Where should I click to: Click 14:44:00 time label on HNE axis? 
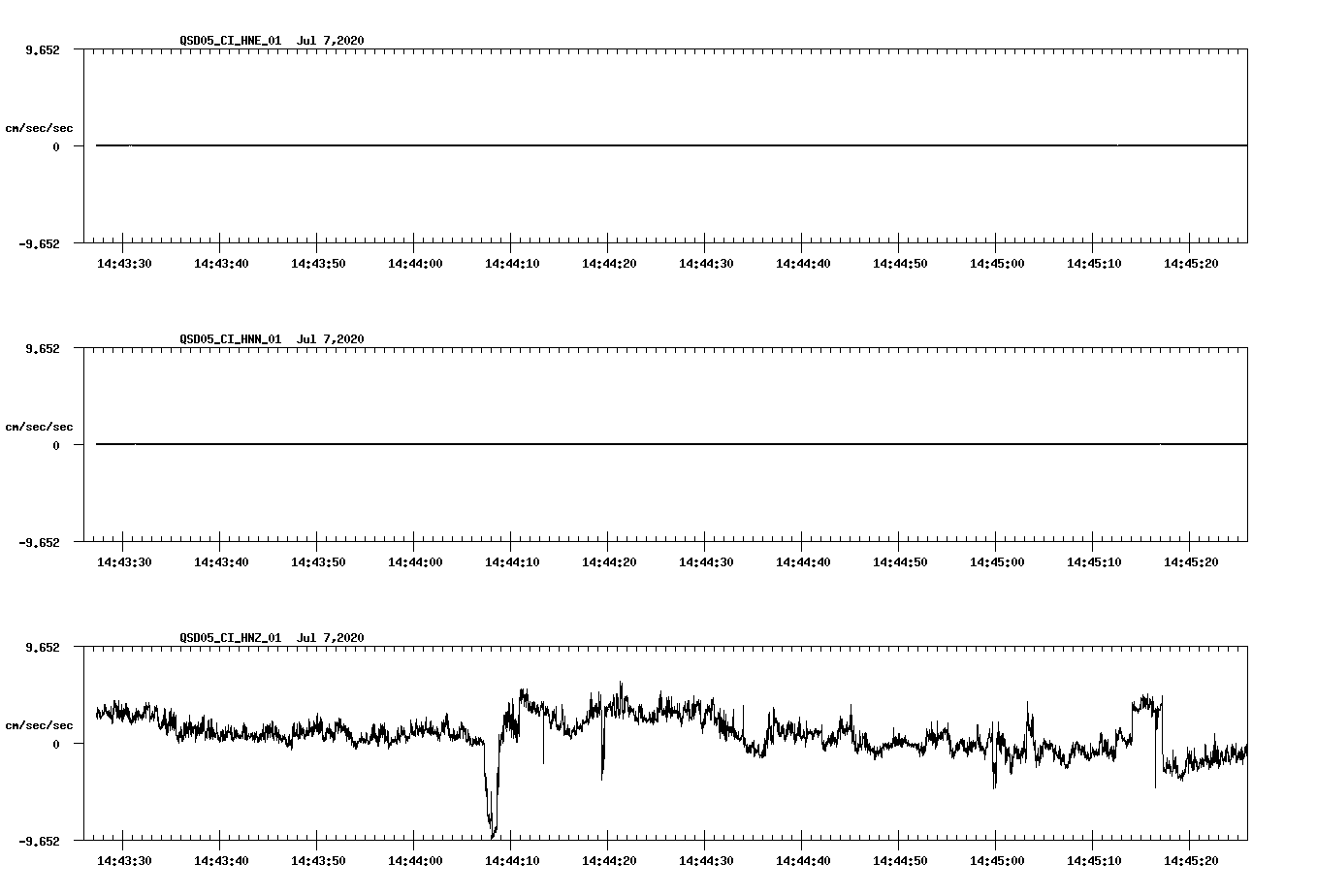[x=415, y=264]
